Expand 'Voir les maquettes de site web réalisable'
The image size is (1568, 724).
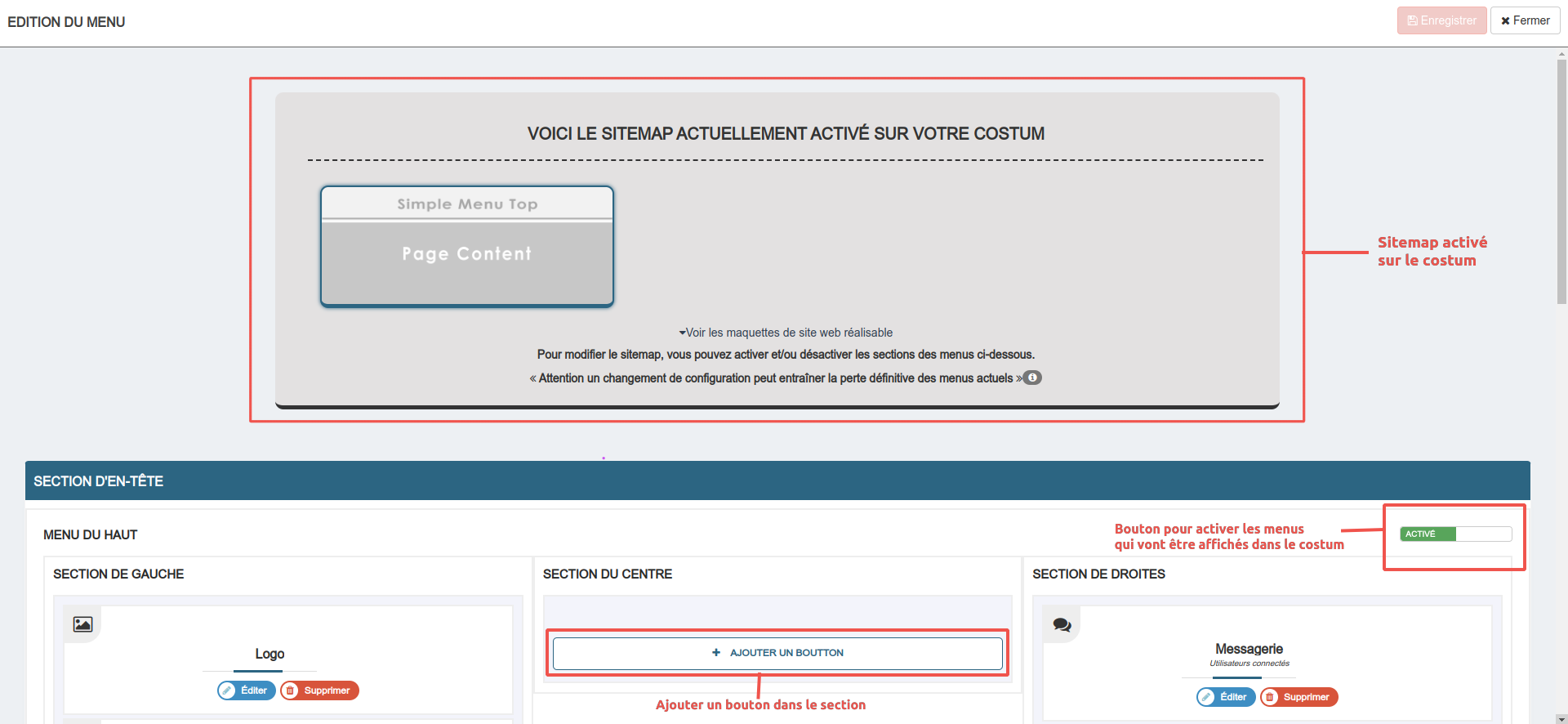[x=786, y=333]
